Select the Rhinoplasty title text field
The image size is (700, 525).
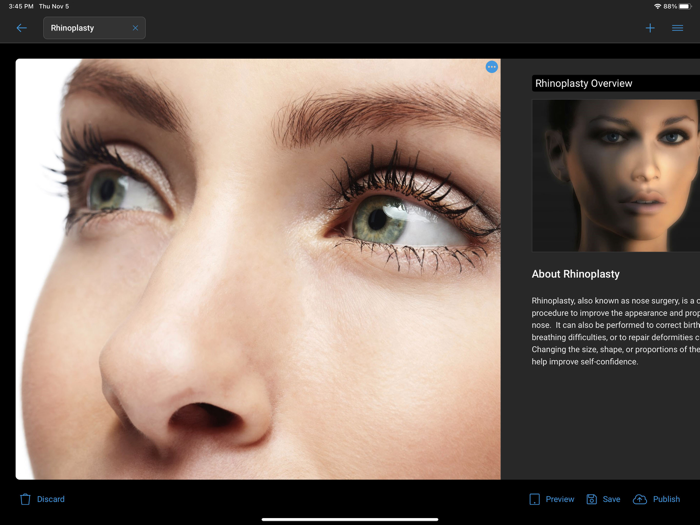coord(87,28)
